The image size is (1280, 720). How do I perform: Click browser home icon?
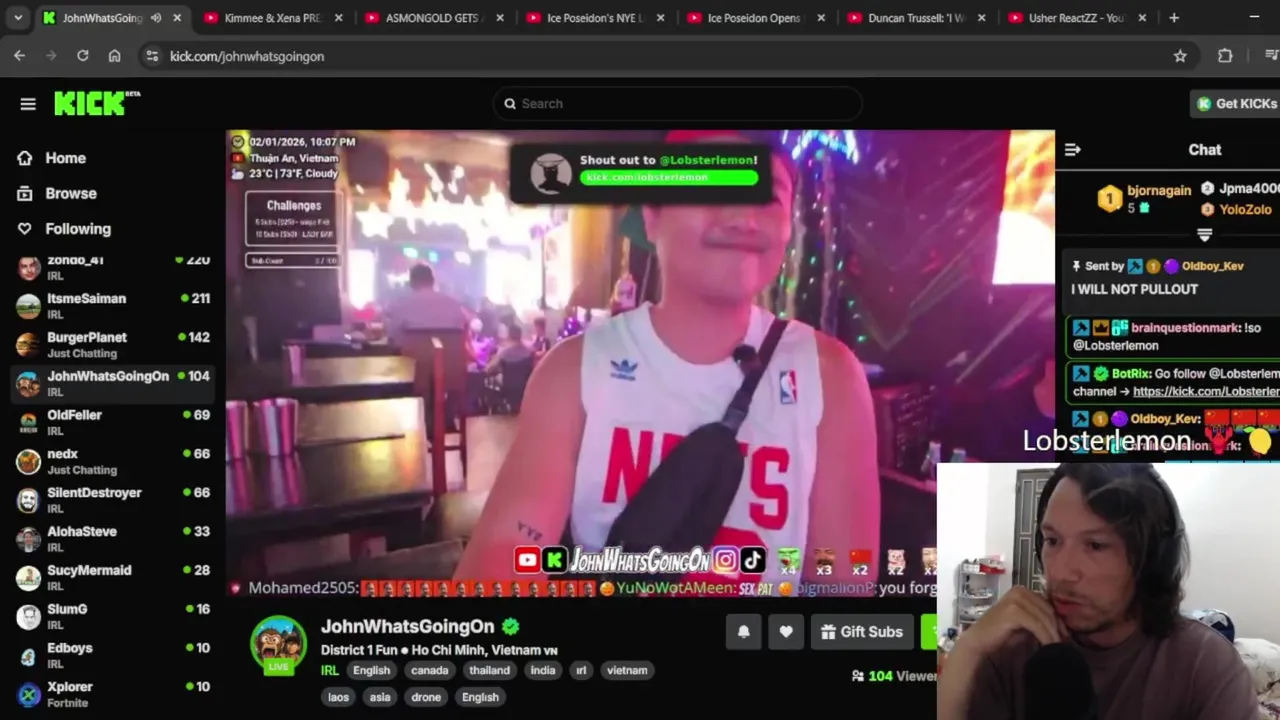[115, 56]
